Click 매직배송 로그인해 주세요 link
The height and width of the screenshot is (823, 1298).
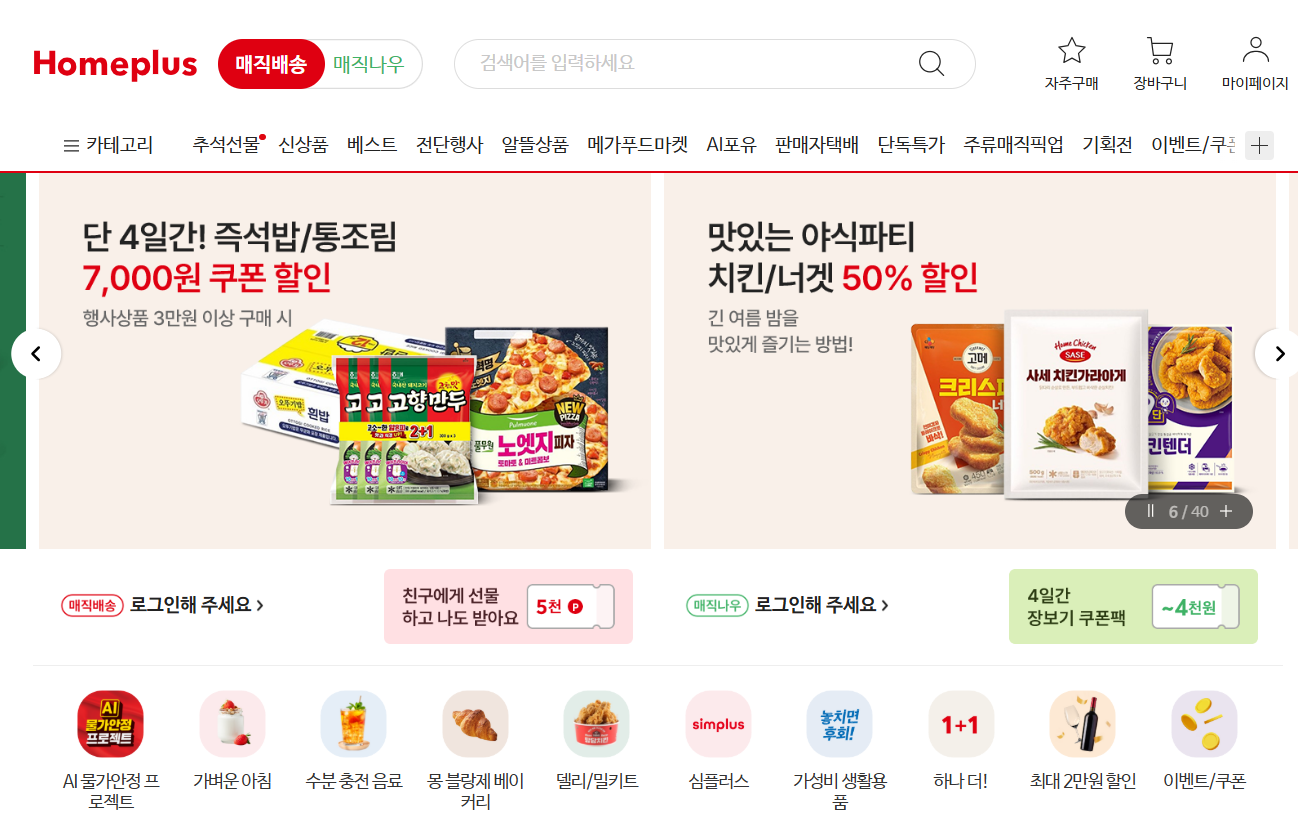162,605
